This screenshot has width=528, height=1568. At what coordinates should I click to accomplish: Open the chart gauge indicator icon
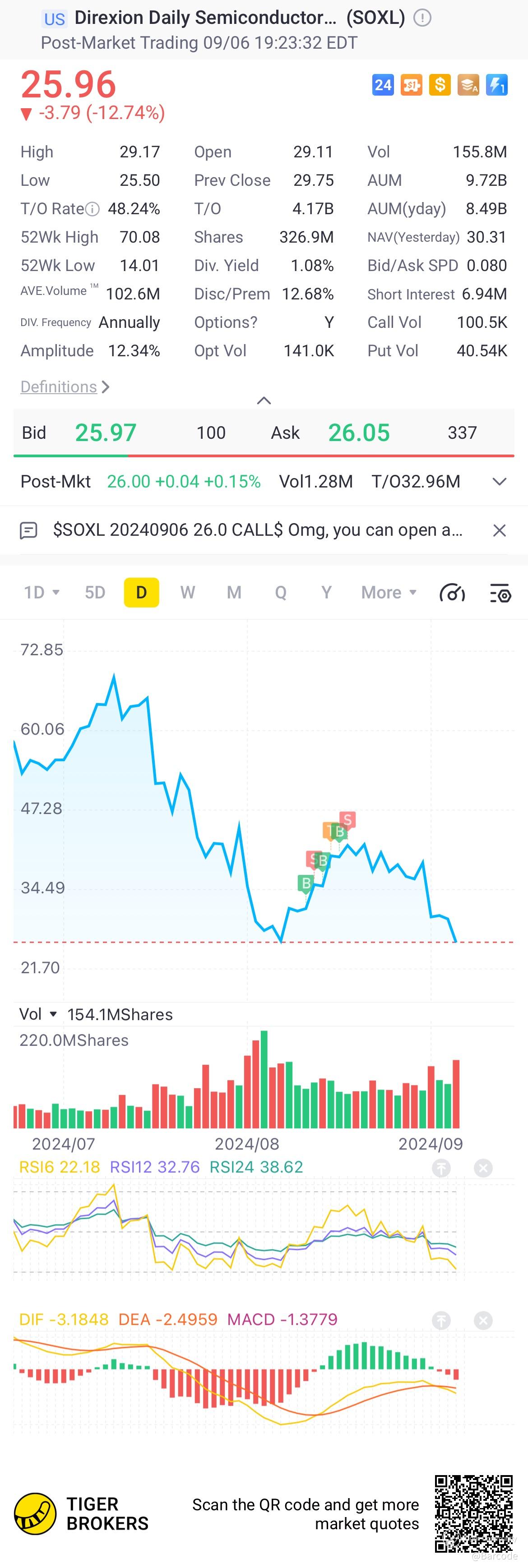coord(453,592)
